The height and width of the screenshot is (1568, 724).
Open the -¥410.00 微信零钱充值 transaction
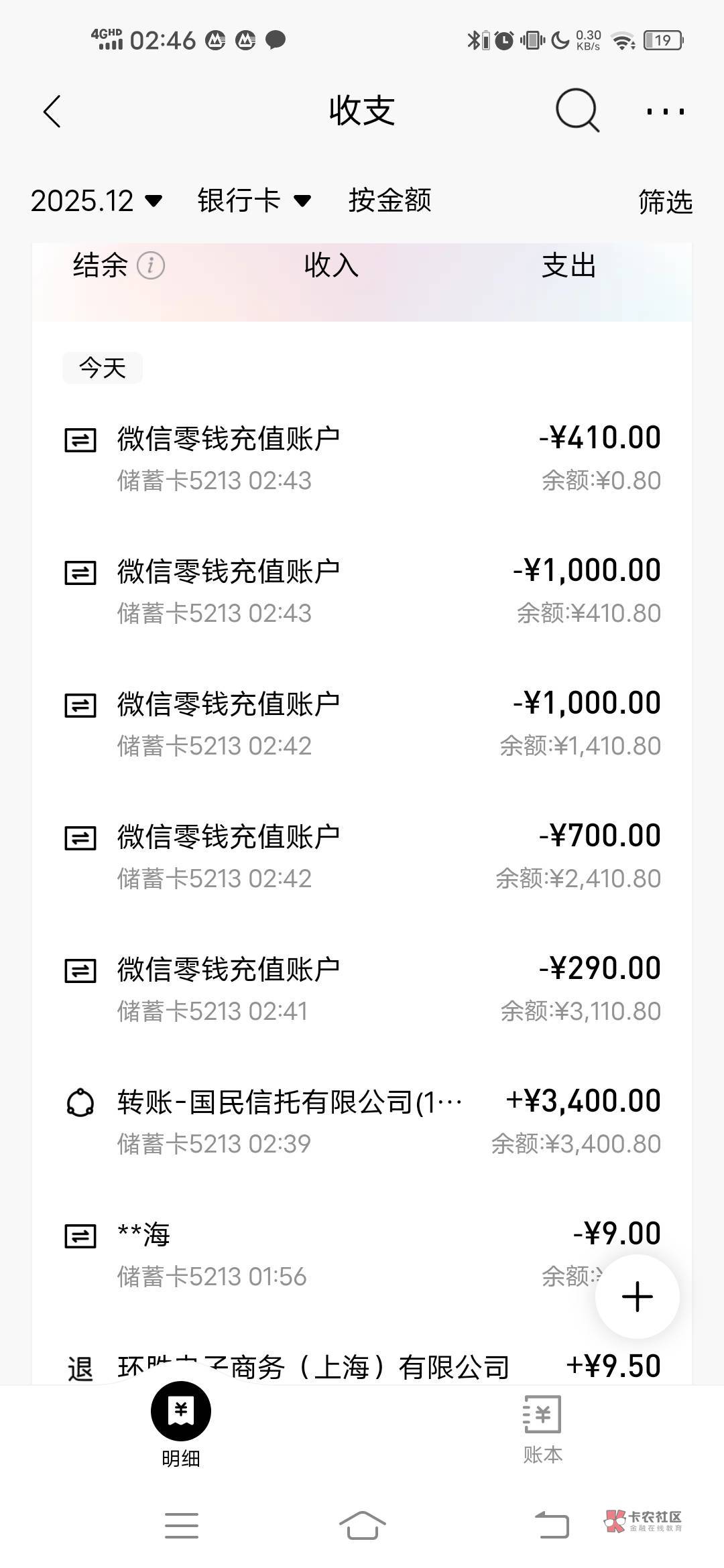(x=362, y=459)
